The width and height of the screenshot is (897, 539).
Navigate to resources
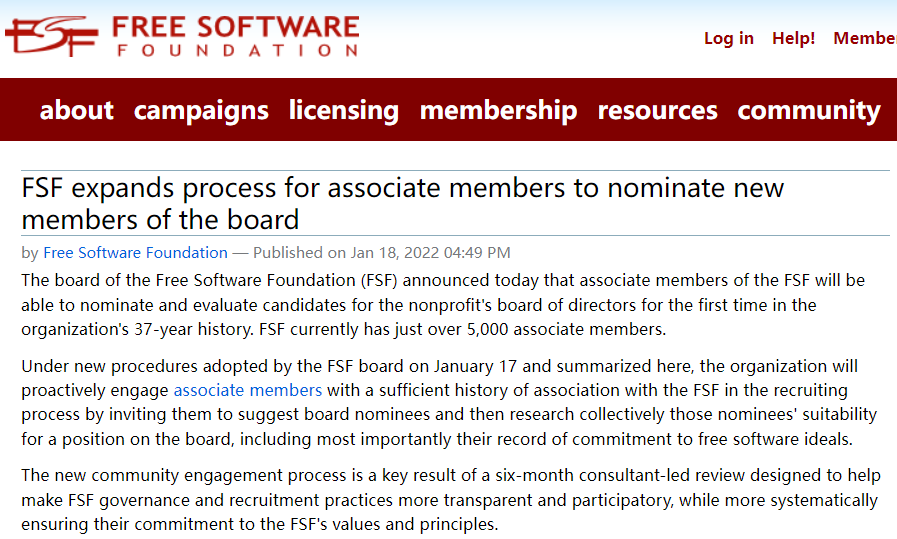(x=657, y=110)
